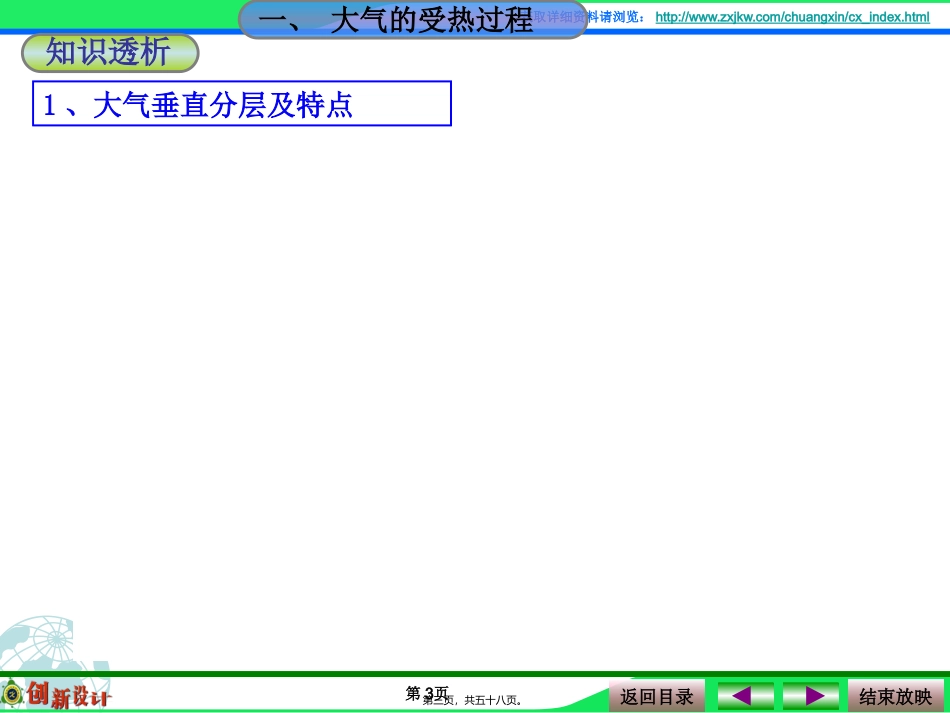
Task: Open the zxjkw.com chuangxin link
Action: coord(792,17)
